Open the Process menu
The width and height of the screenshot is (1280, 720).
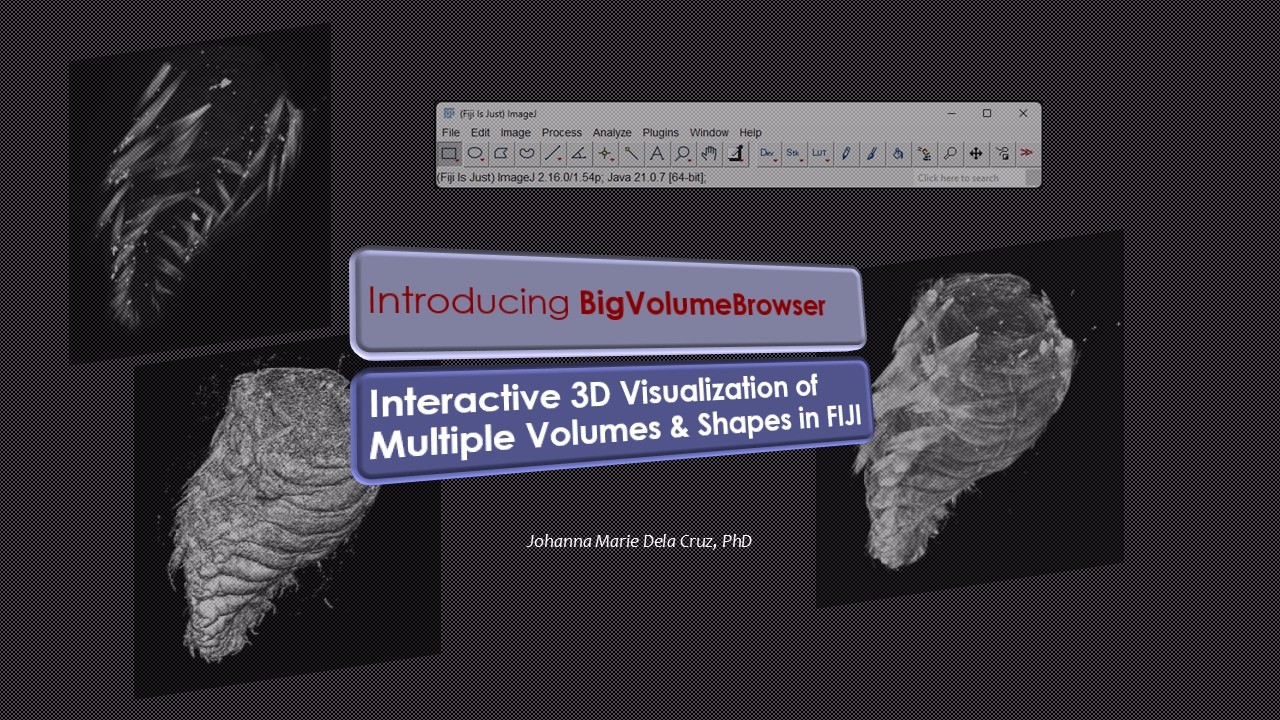(562, 132)
